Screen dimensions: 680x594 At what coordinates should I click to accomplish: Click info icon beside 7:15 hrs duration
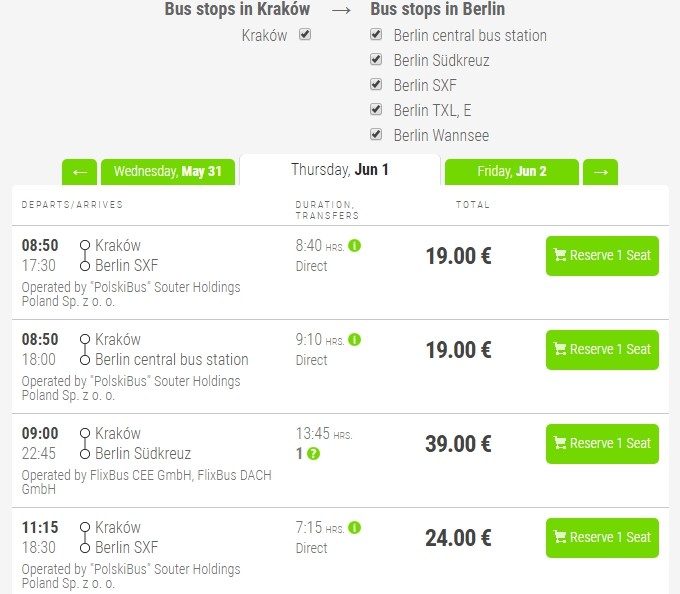click(355, 528)
